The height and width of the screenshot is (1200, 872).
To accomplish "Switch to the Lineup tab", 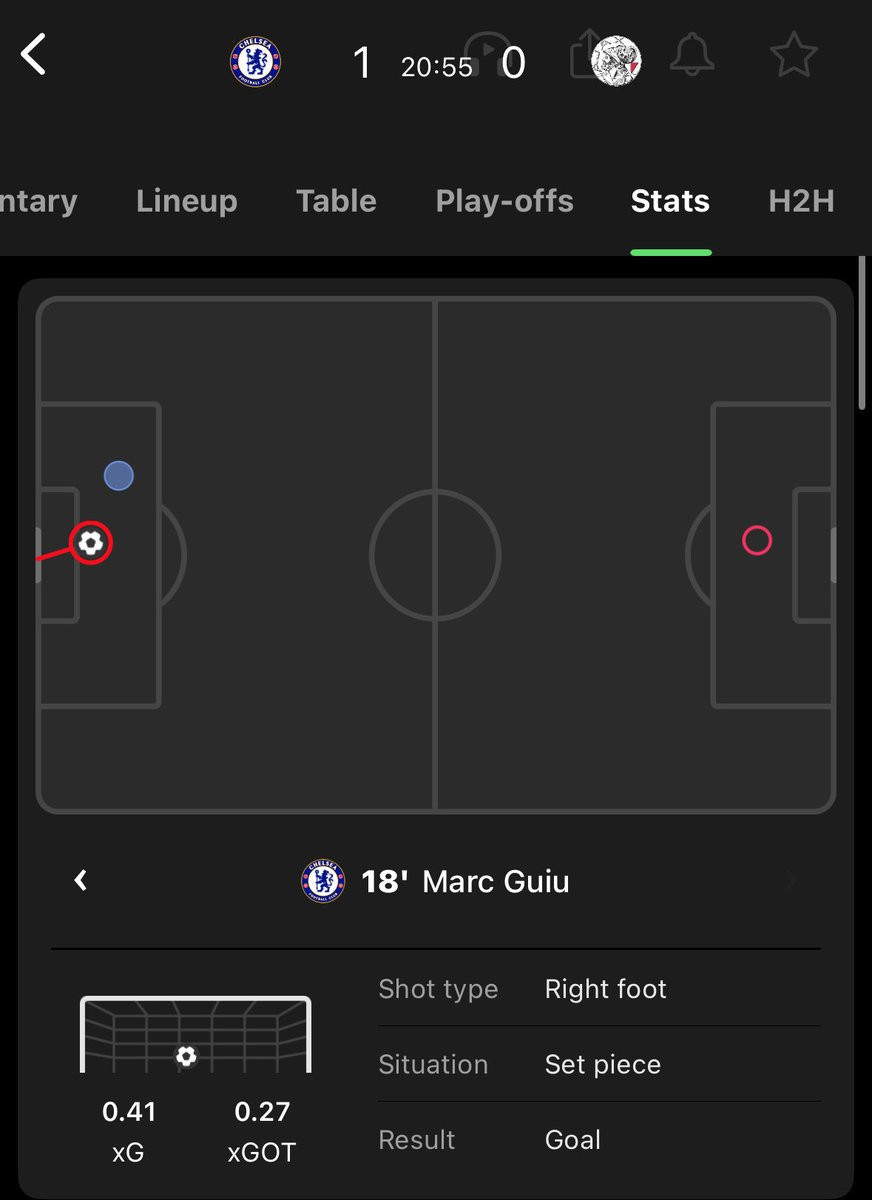I will (187, 201).
